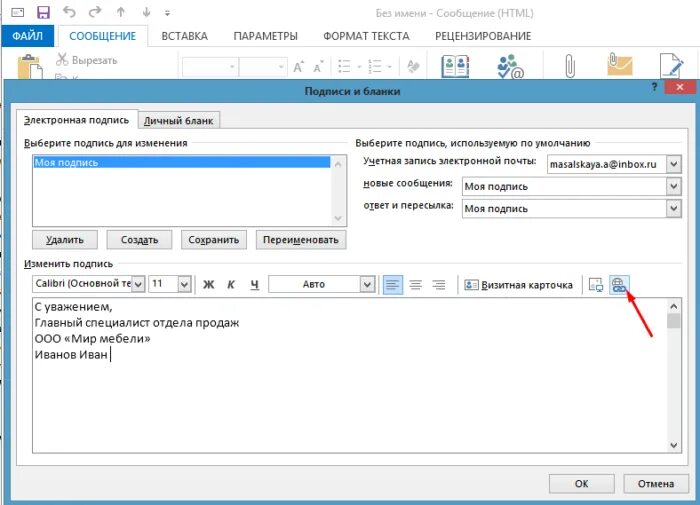Click the Переименовать button
Viewport: 700px width, 505px height.
301,240
